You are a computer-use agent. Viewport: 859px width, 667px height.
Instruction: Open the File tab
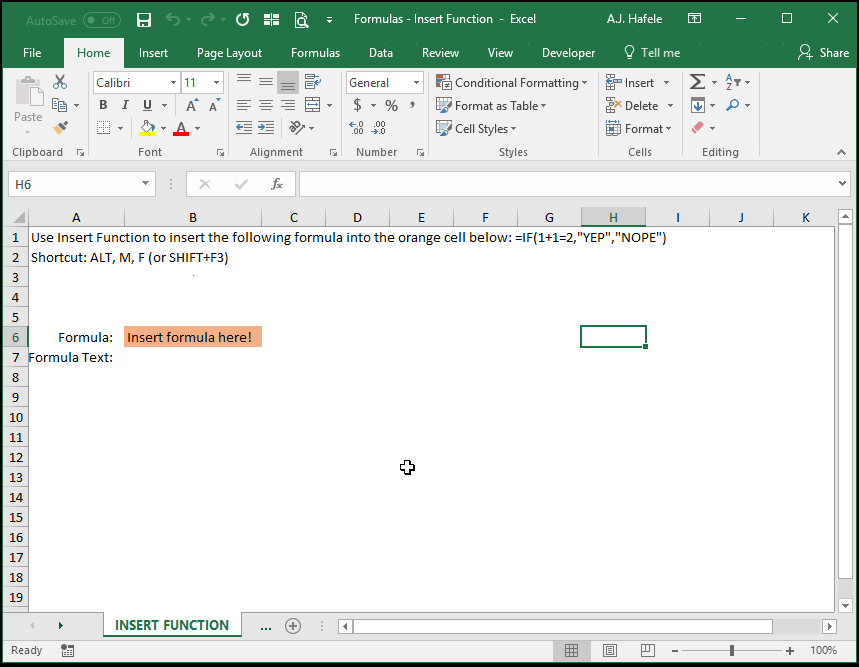tap(32, 53)
